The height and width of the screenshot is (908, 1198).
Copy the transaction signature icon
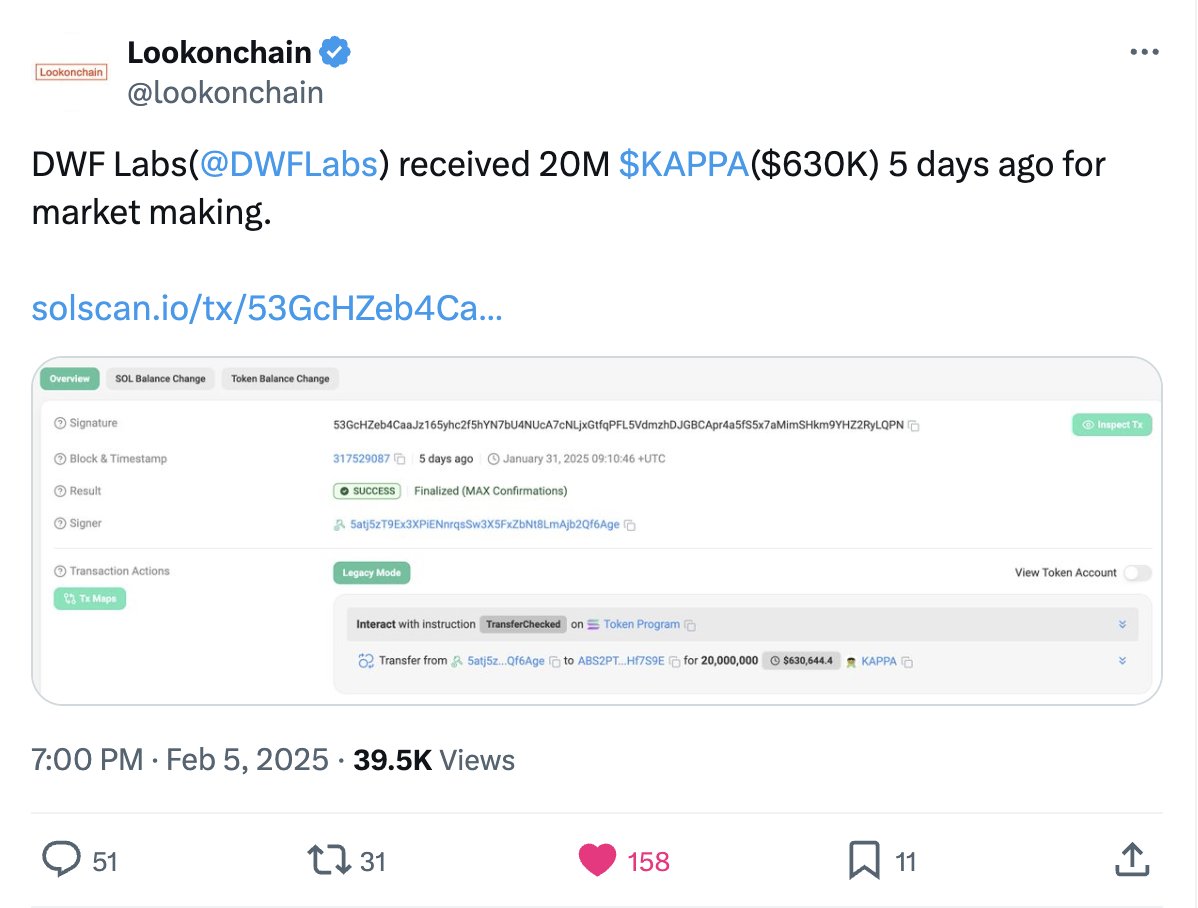[x=913, y=426]
